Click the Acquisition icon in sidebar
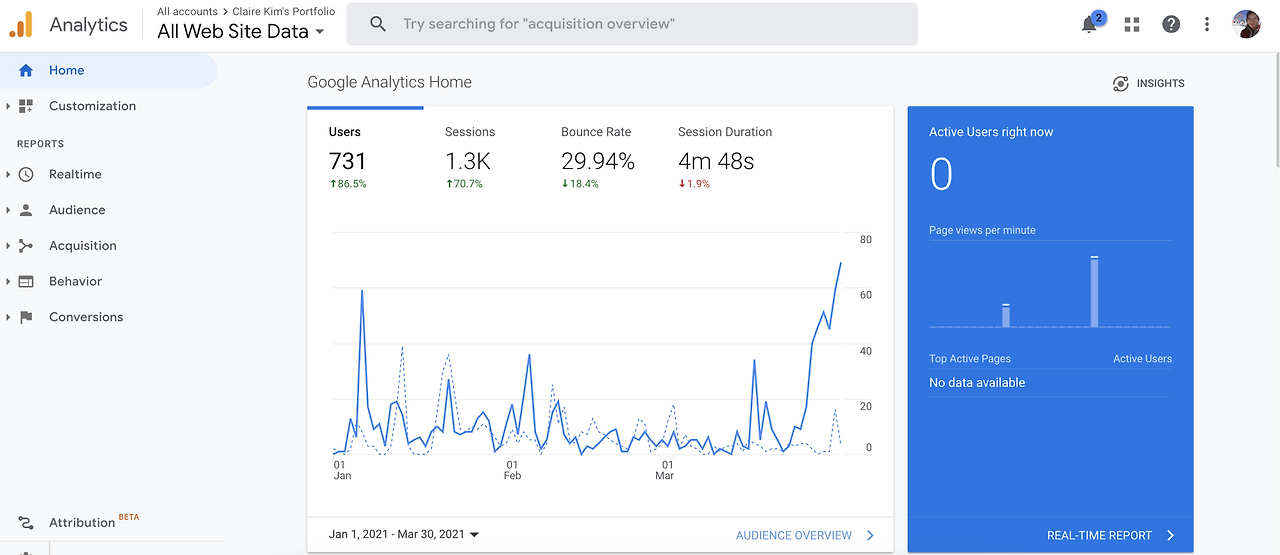1280x555 pixels. [26, 246]
